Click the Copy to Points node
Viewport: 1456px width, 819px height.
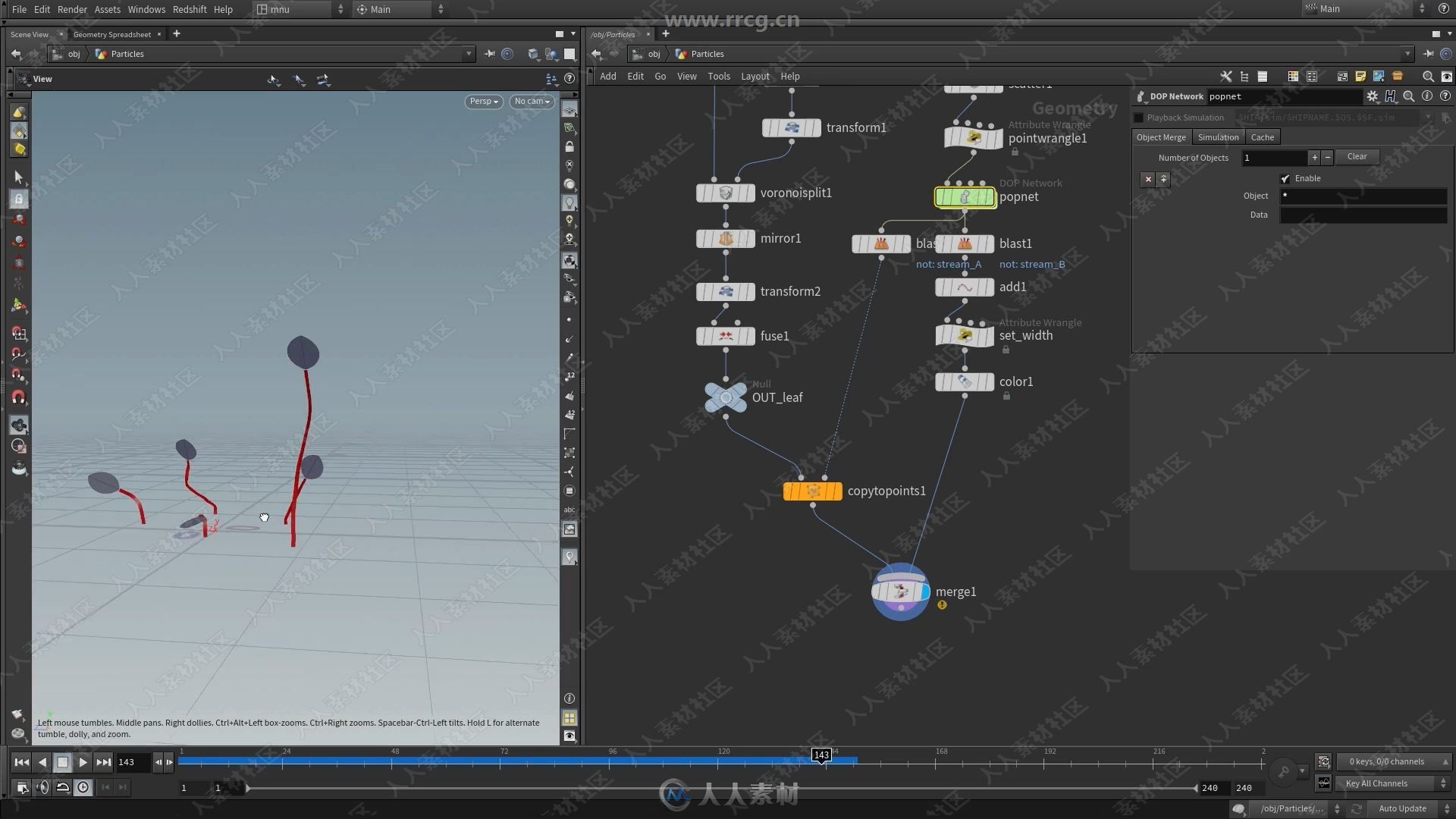[x=812, y=490]
